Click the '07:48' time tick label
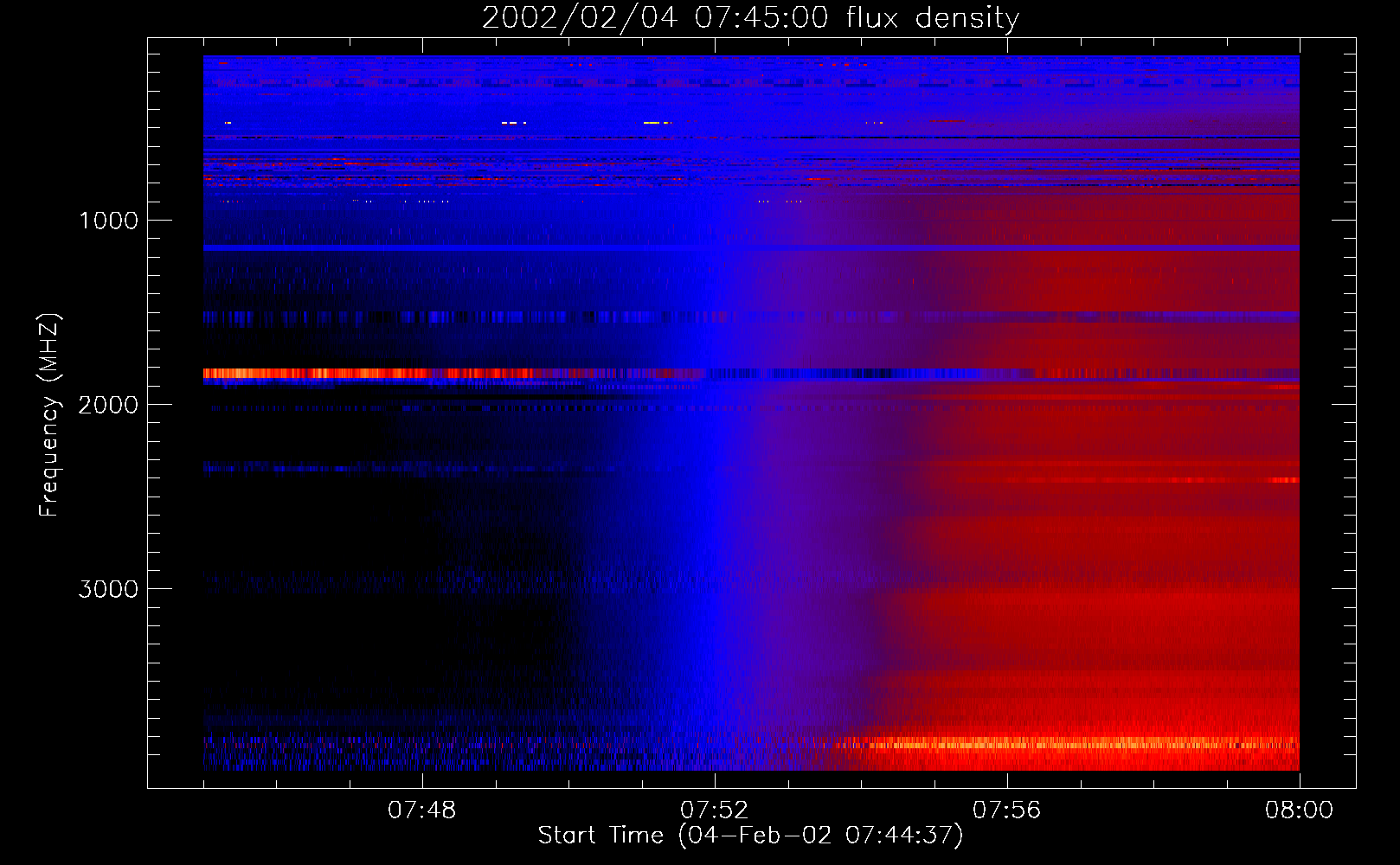Viewport: 1400px width, 865px height. [x=421, y=811]
